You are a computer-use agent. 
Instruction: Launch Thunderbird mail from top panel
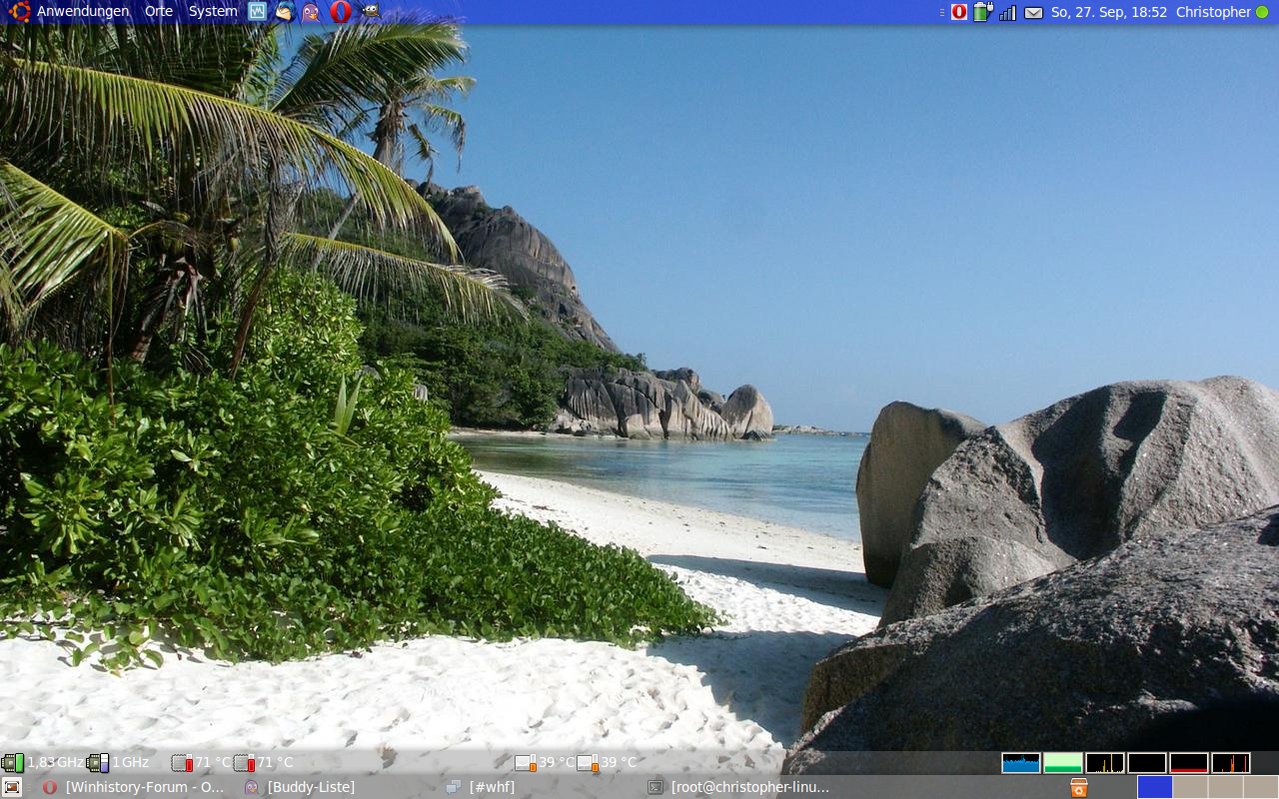(x=285, y=12)
